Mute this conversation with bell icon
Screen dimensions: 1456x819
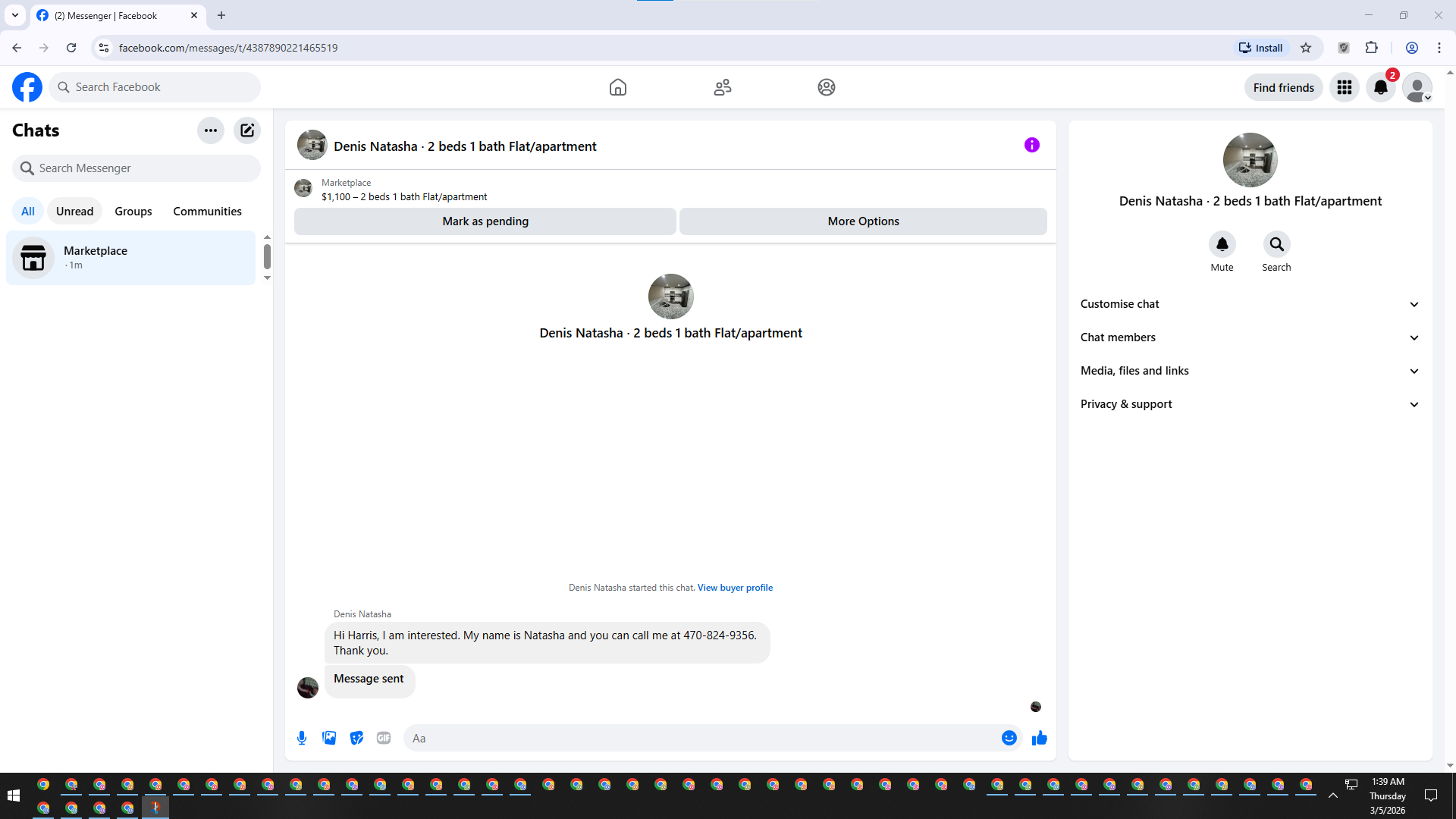1222,244
